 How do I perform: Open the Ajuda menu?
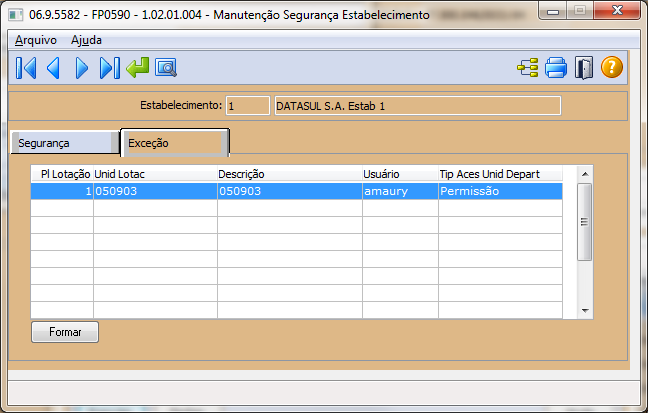(x=86, y=40)
